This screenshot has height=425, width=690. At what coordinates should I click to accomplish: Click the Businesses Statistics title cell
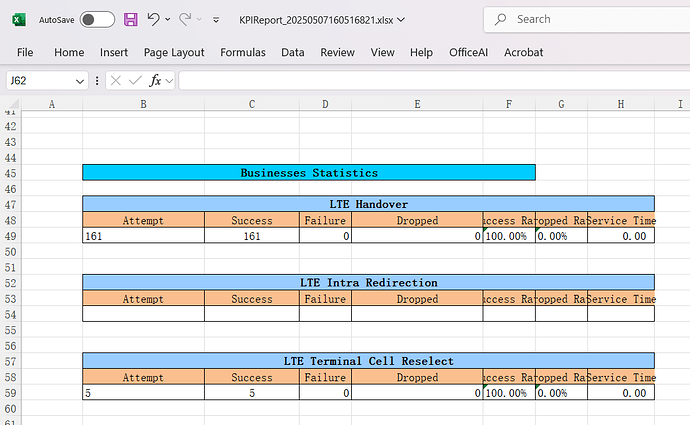pos(309,172)
